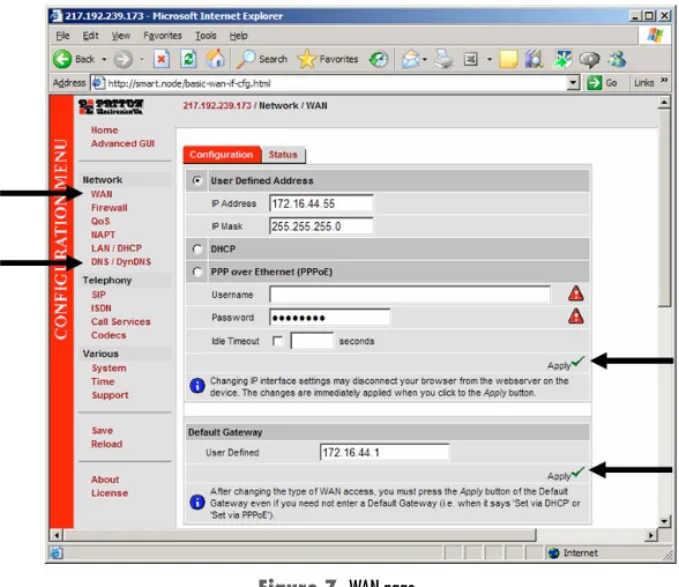
Task: Enable the Idle Timeout checkbox
Action: point(277,341)
